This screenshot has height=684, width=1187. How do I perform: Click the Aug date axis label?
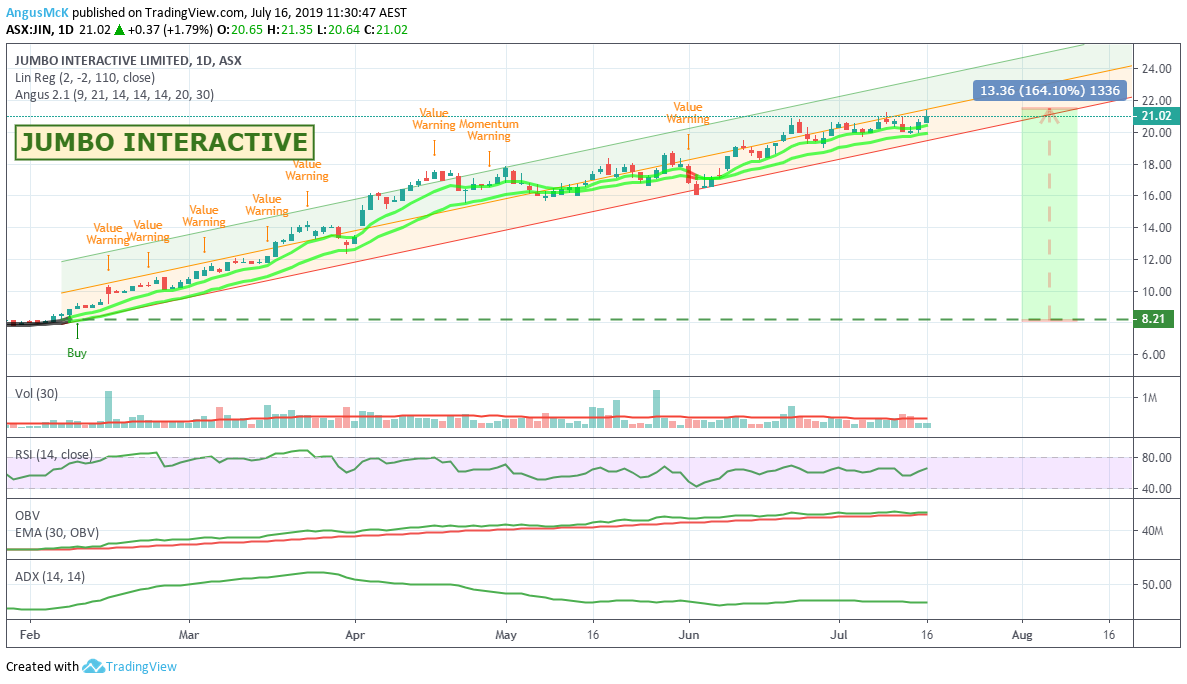1022,635
